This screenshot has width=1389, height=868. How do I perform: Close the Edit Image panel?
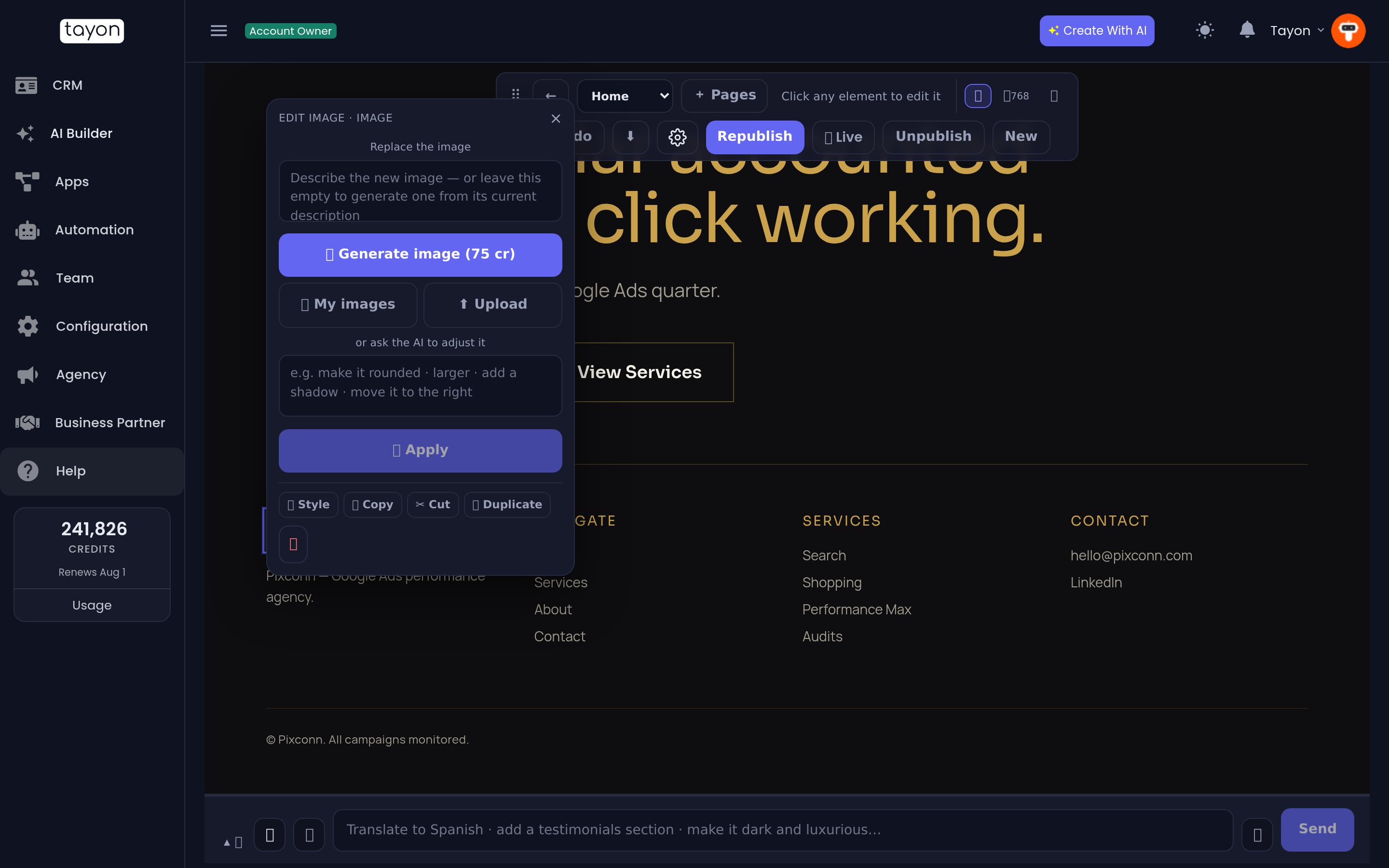click(556, 118)
